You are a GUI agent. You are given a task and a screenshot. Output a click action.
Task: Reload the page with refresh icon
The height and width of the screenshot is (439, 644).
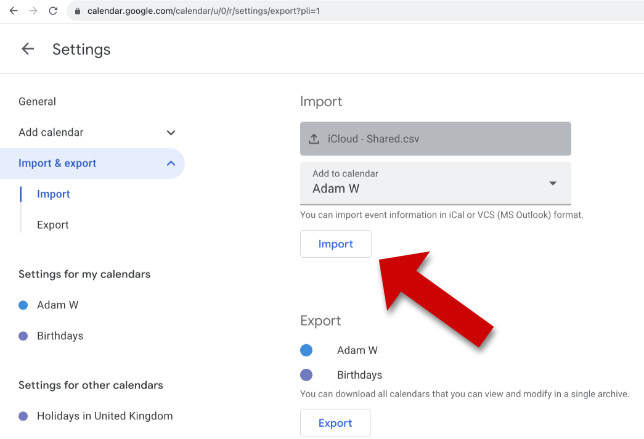53,11
